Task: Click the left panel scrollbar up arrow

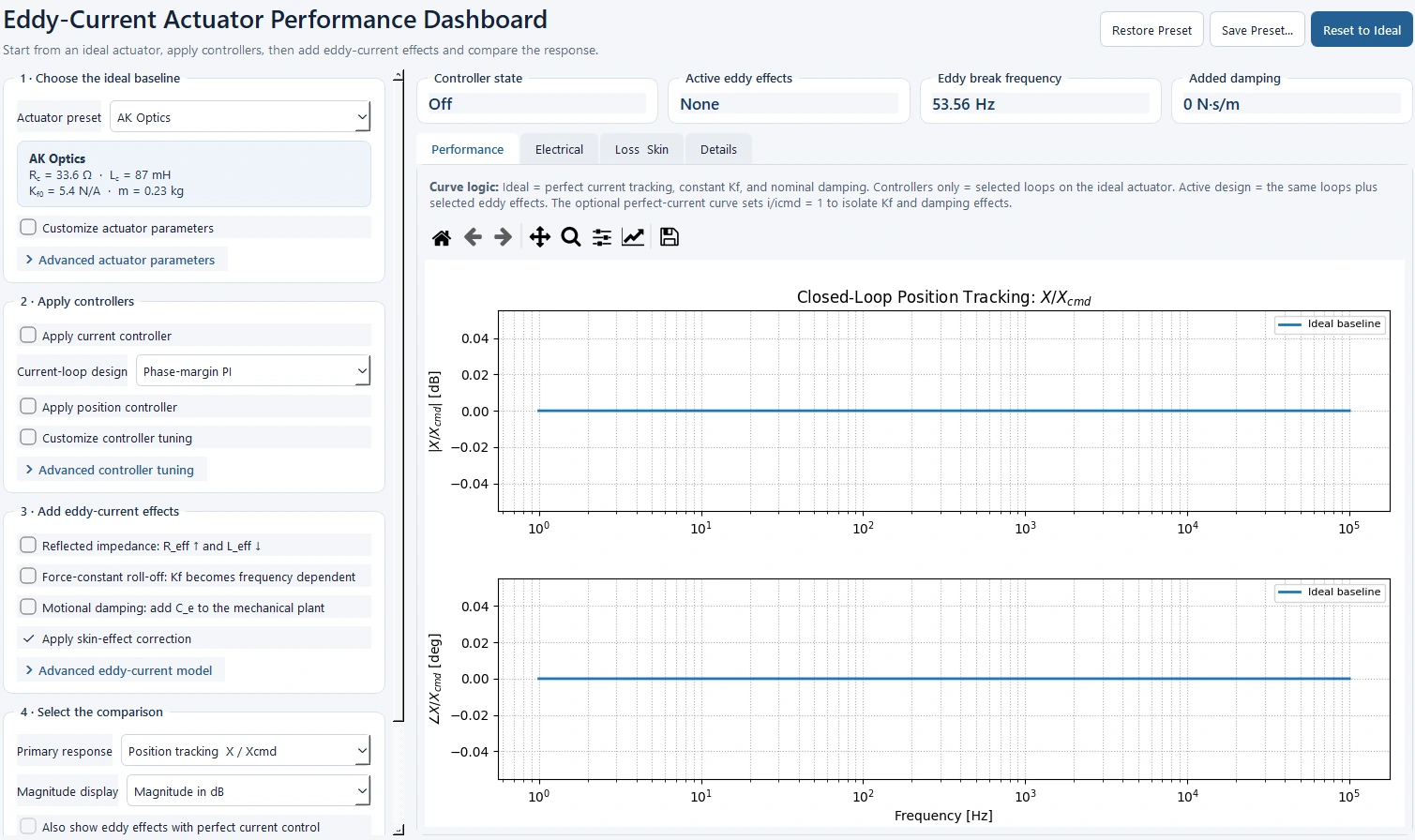Action: point(399,74)
